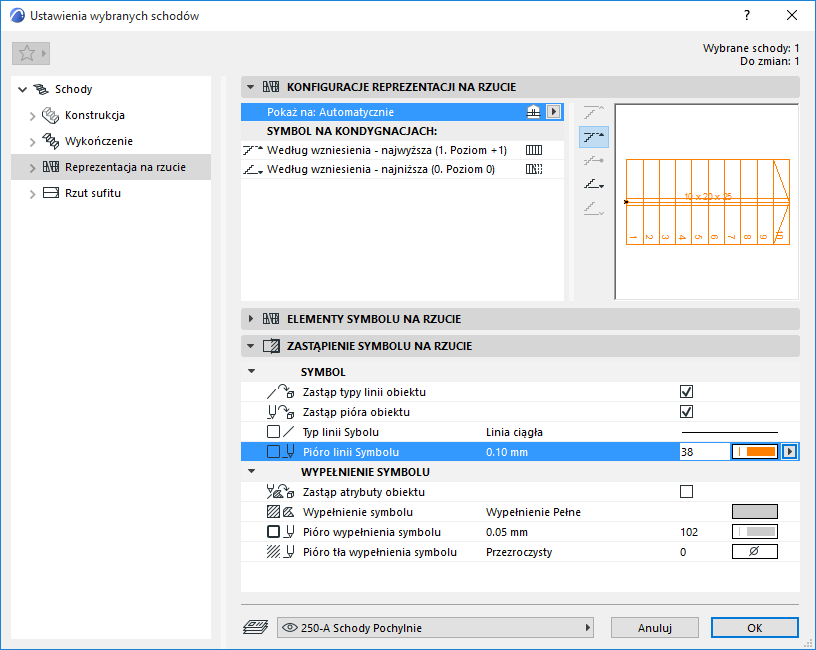Collapse Zastąpienie symbolu na rzucie panel
The width and height of the screenshot is (816, 650).
(x=251, y=346)
